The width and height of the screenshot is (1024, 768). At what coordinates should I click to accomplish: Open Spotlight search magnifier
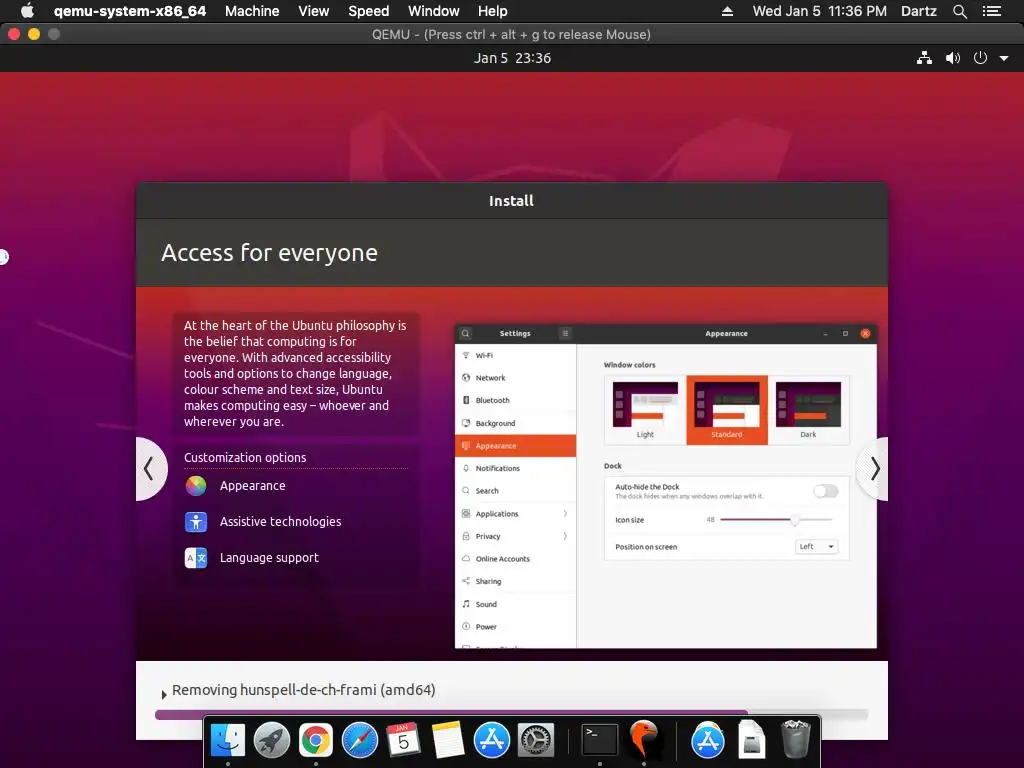[959, 11]
